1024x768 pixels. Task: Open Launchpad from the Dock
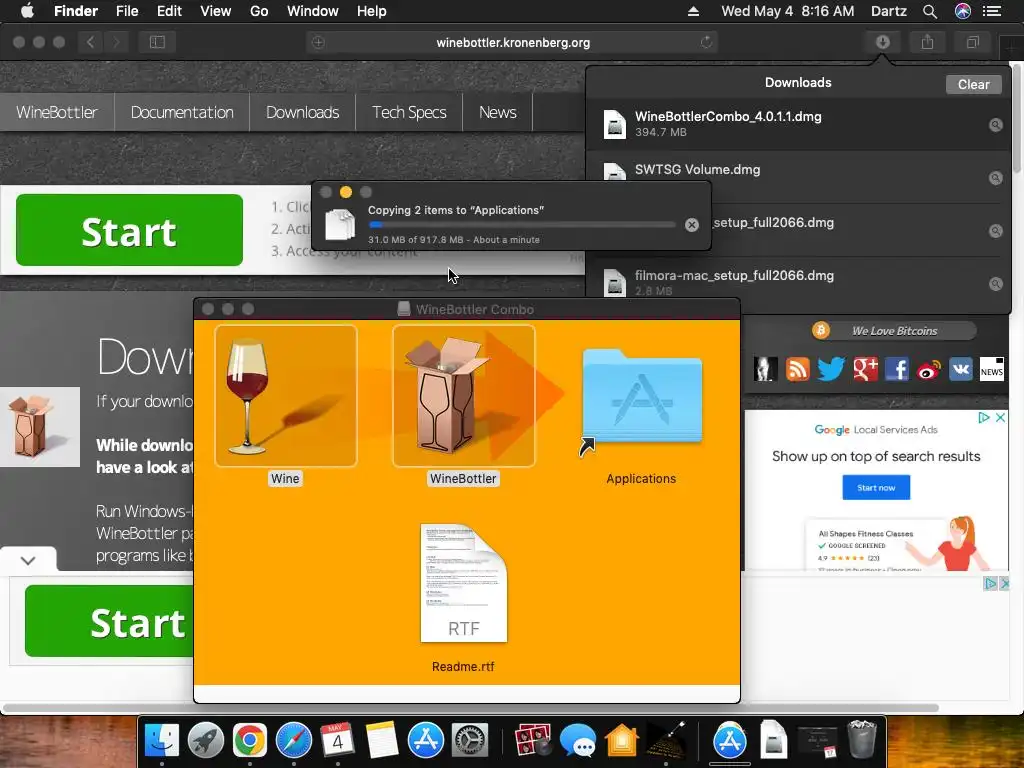pos(206,741)
